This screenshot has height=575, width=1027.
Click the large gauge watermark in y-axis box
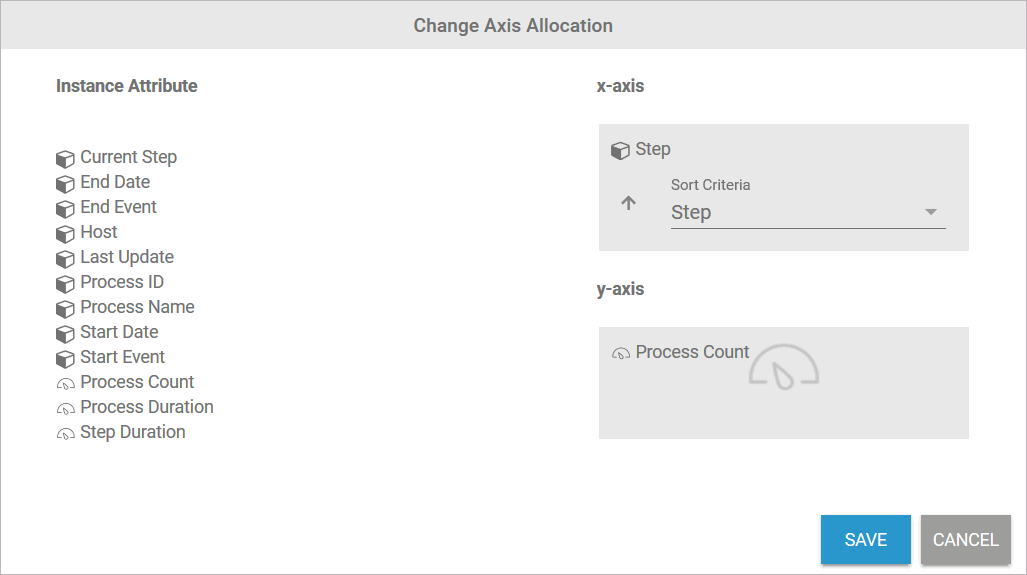pyautogui.click(x=784, y=367)
